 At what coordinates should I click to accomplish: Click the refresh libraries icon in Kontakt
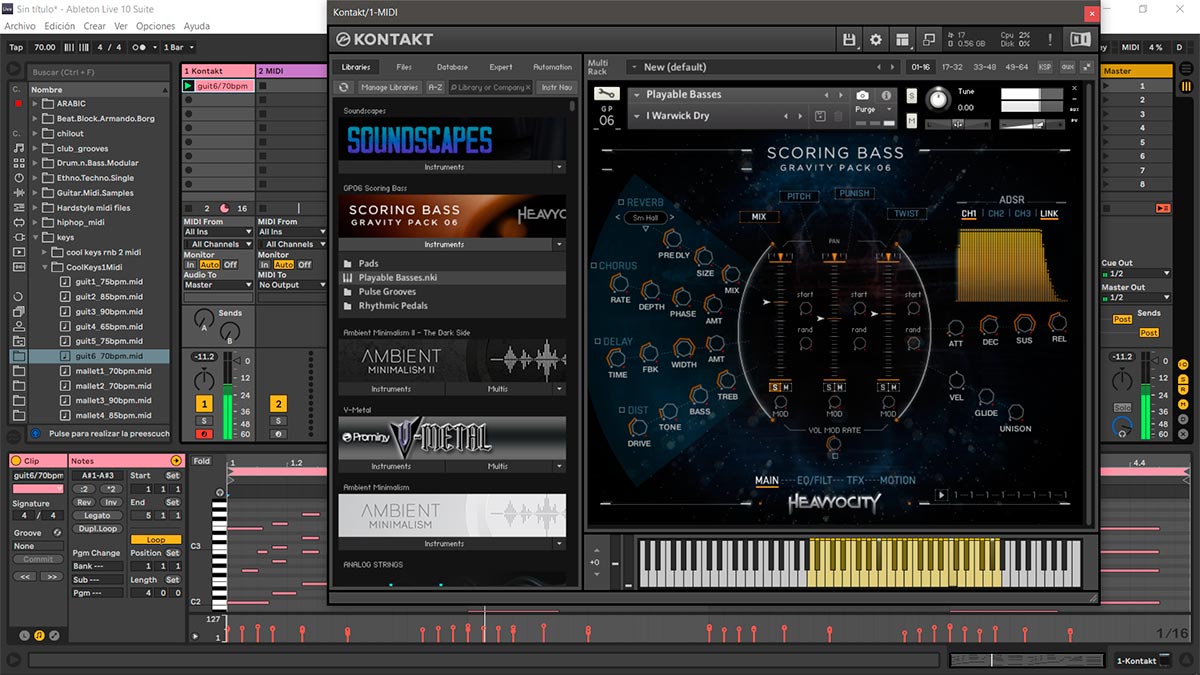tap(343, 87)
